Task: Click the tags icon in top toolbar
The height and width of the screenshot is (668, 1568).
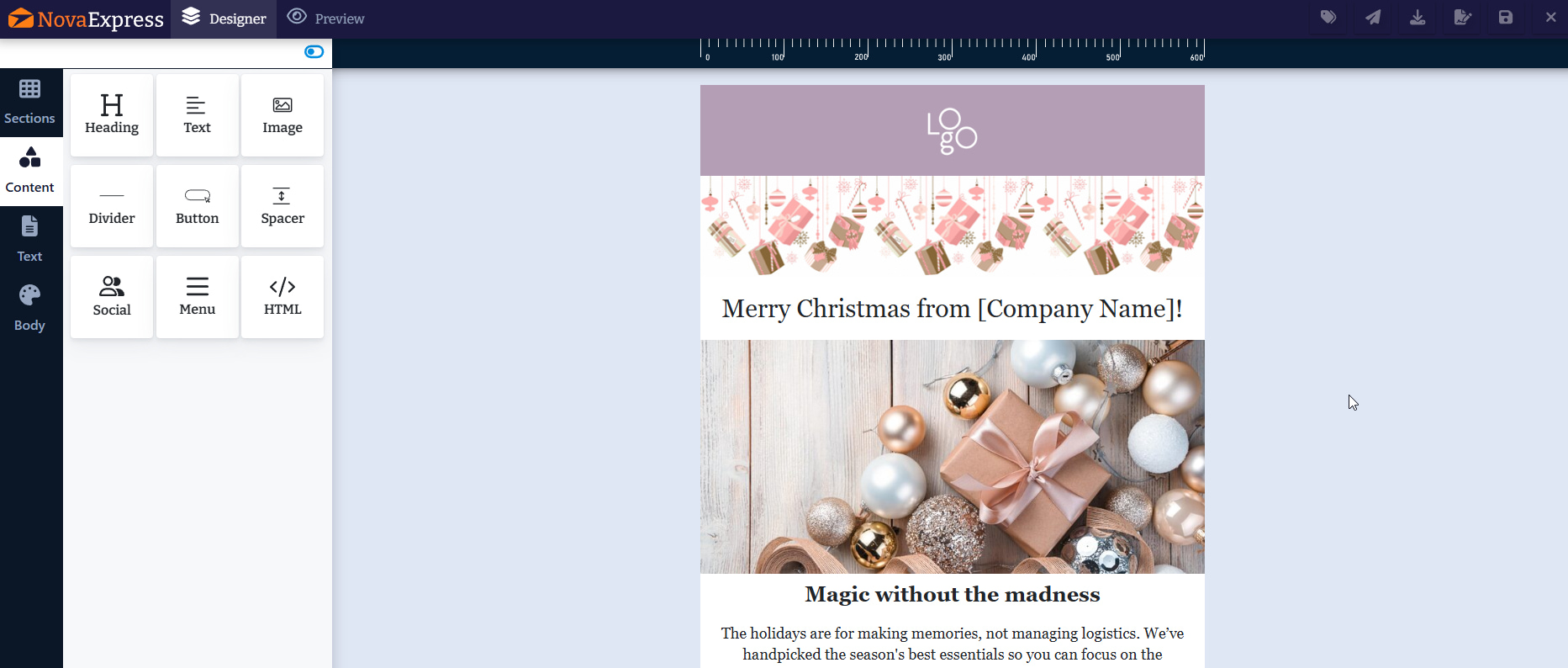Action: coord(1328,18)
